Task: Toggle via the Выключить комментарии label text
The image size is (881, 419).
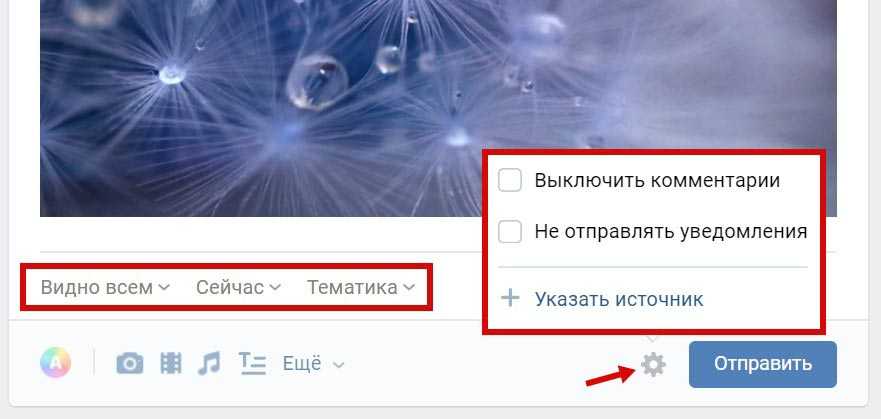Action: tap(657, 180)
